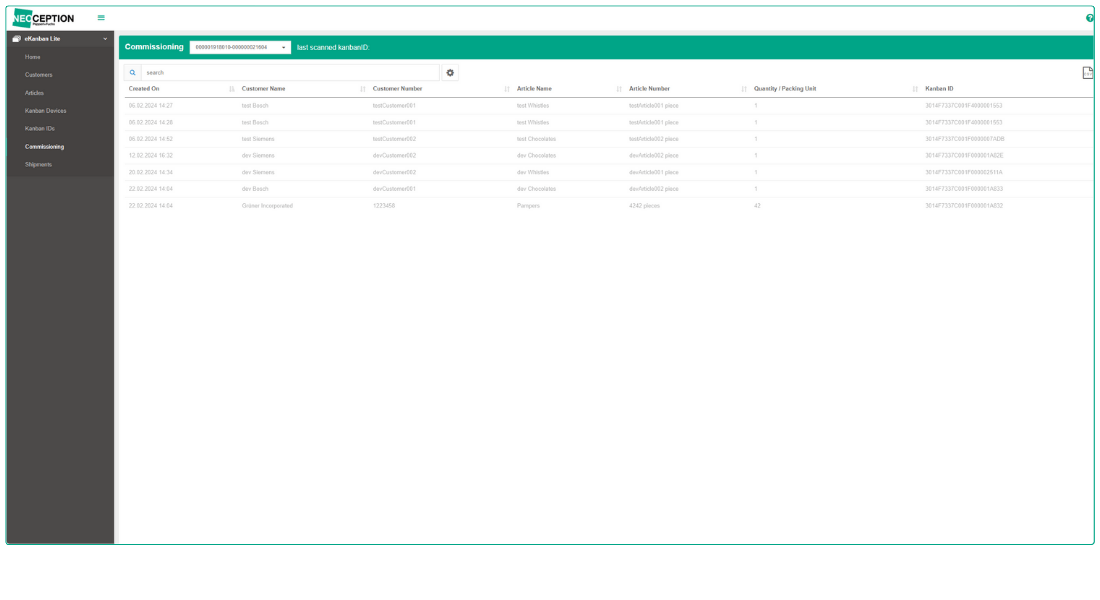
Task: Open the Articles sidebar link
Action: tap(34, 93)
